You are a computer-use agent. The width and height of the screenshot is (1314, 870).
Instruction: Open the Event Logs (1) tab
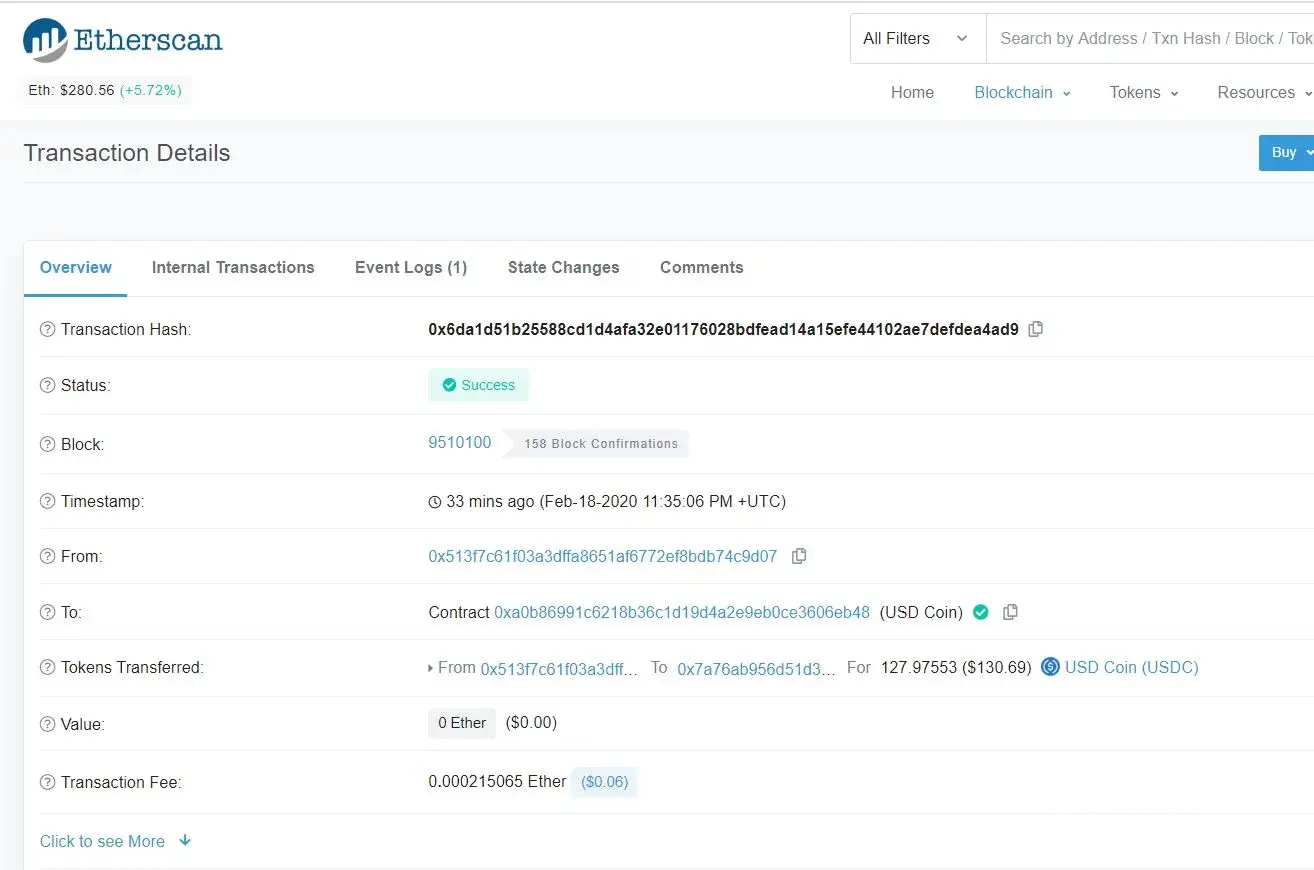click(x=411, y=267)
